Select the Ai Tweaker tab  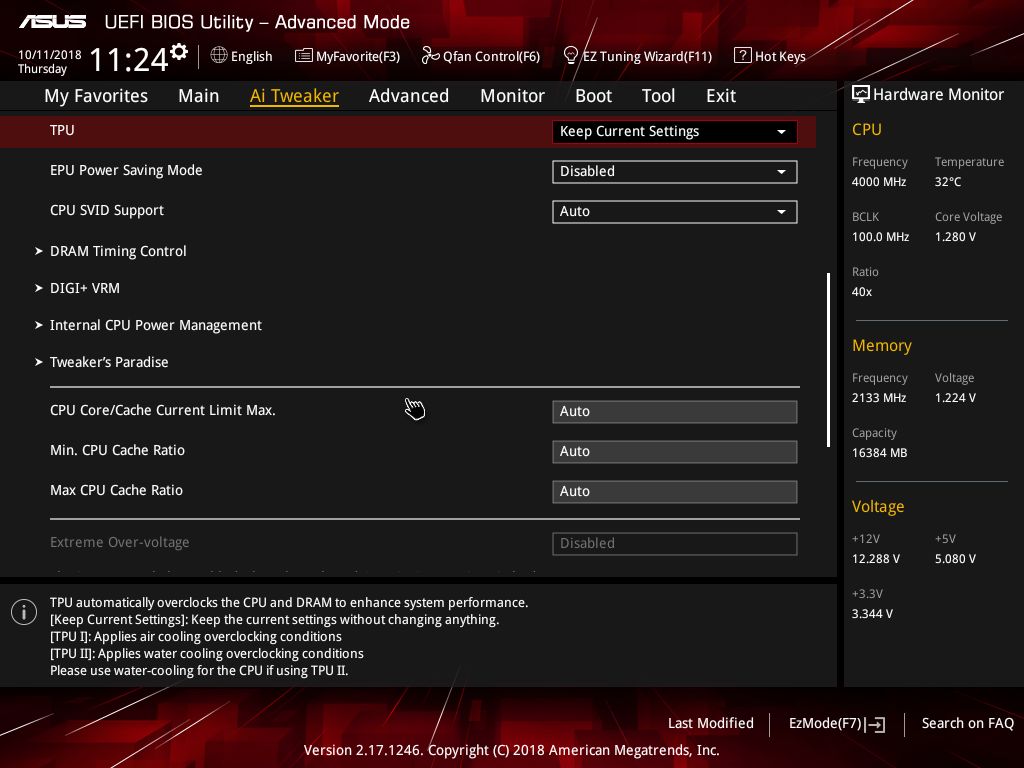(x=295, y=96)
